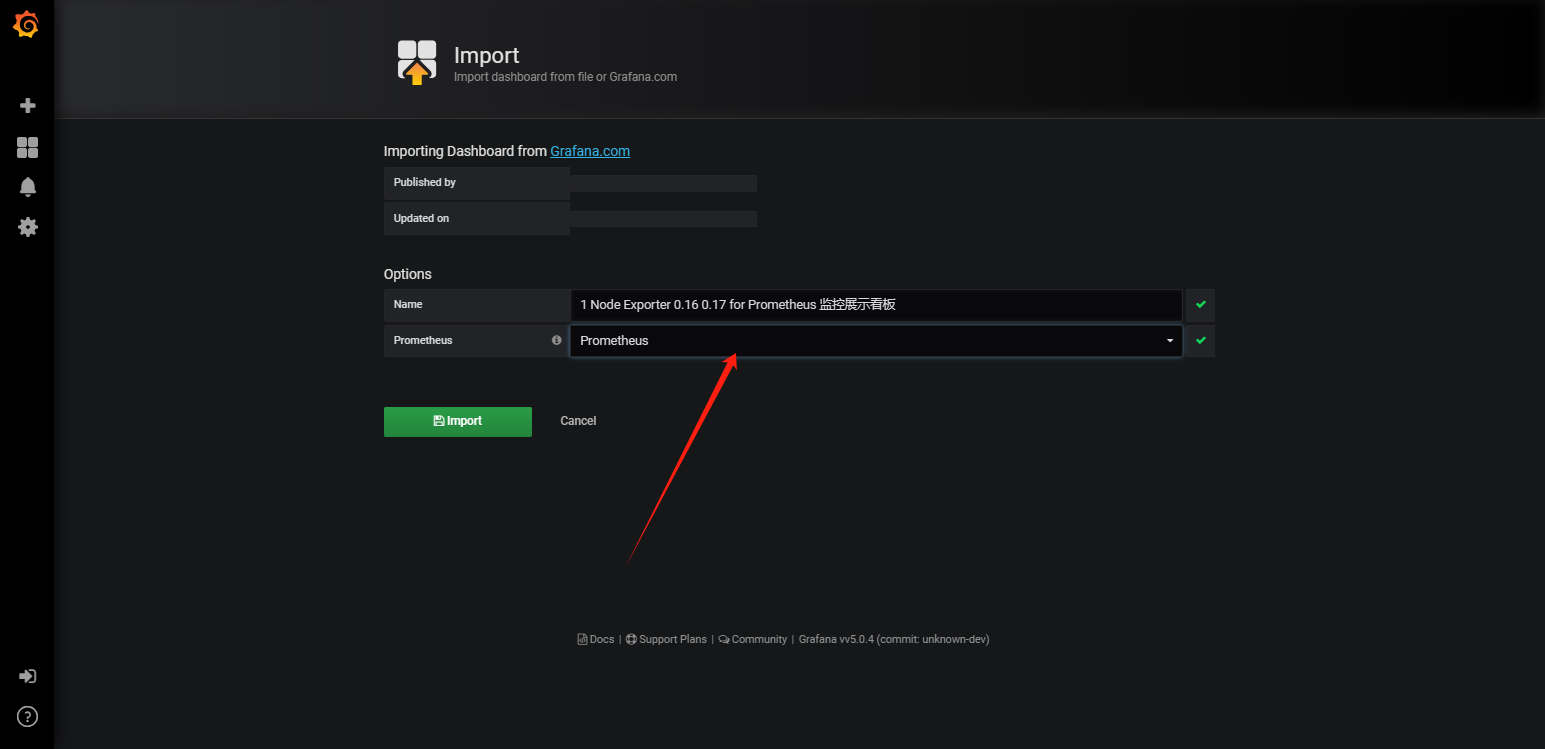Open the Support Plans footer link
Viewport: 1545px width, 749px height.
pos(666,639)
